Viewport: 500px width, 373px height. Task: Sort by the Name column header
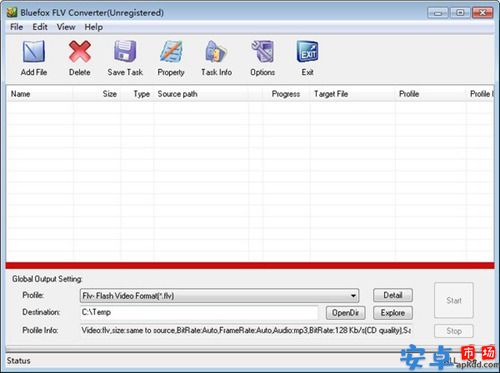39,94
